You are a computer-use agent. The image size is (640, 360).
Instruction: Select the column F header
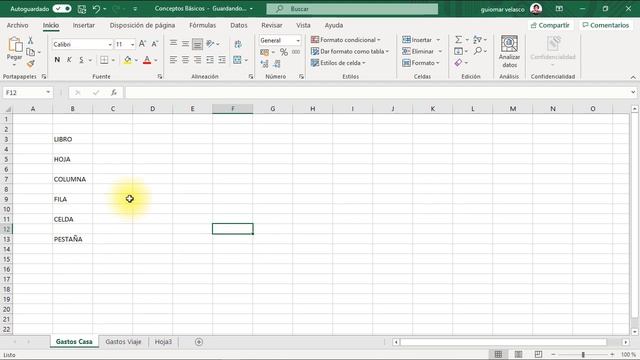(x=233, y=109)
